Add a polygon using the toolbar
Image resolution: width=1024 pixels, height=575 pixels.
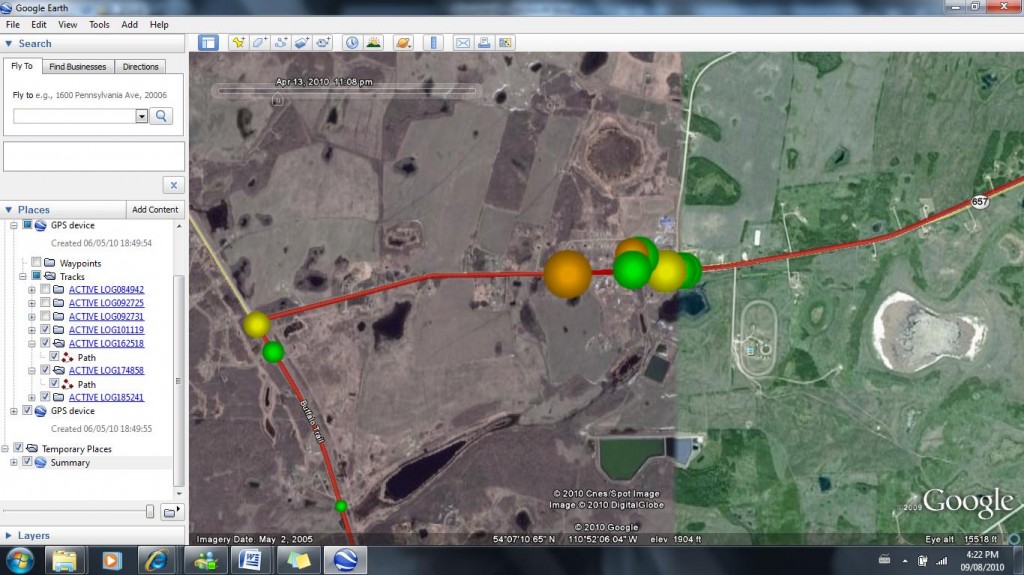tap(259, 43)
